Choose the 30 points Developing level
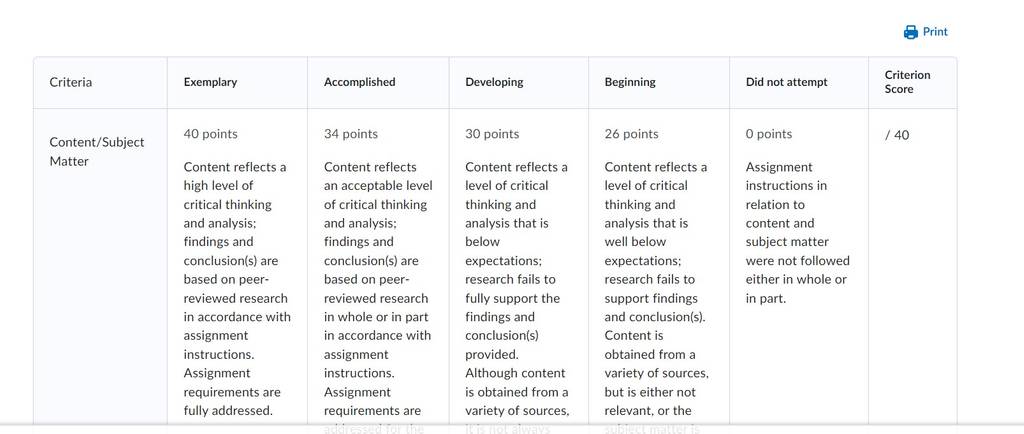Viewport: 1024px width, 434px height. (492, 134)
